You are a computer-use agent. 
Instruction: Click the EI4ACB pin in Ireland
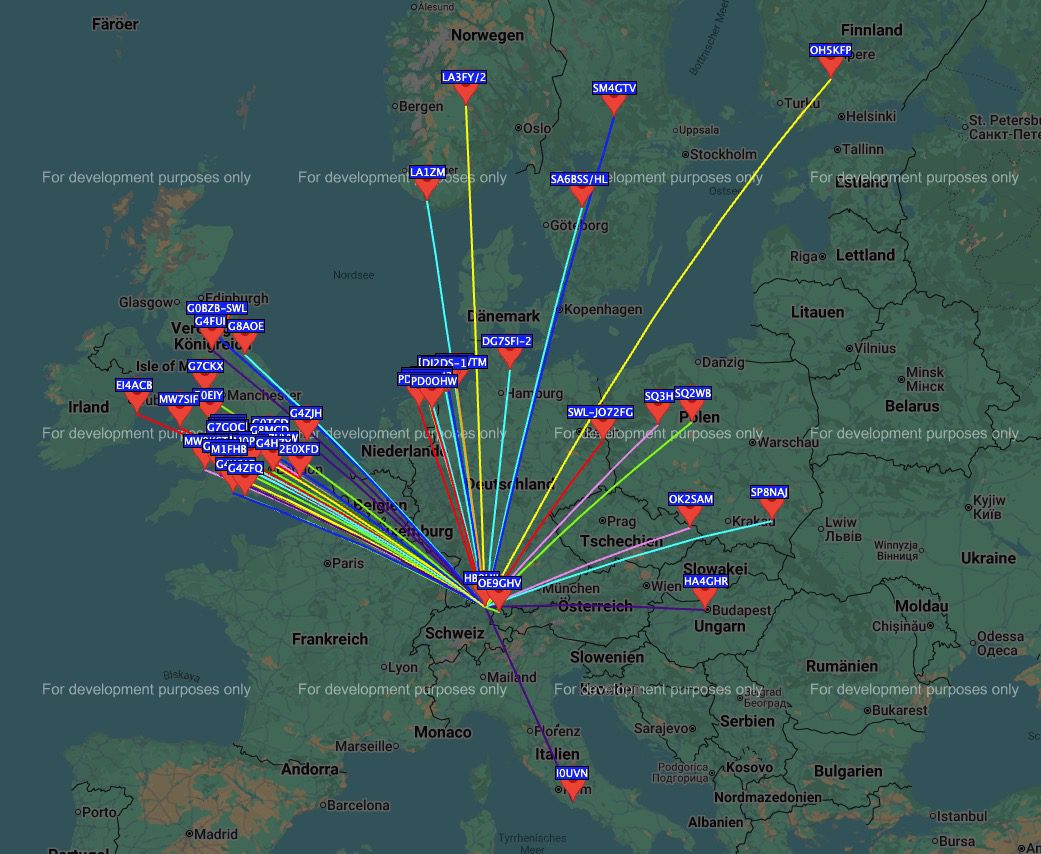pyautogui.click(x=136, y=402)
